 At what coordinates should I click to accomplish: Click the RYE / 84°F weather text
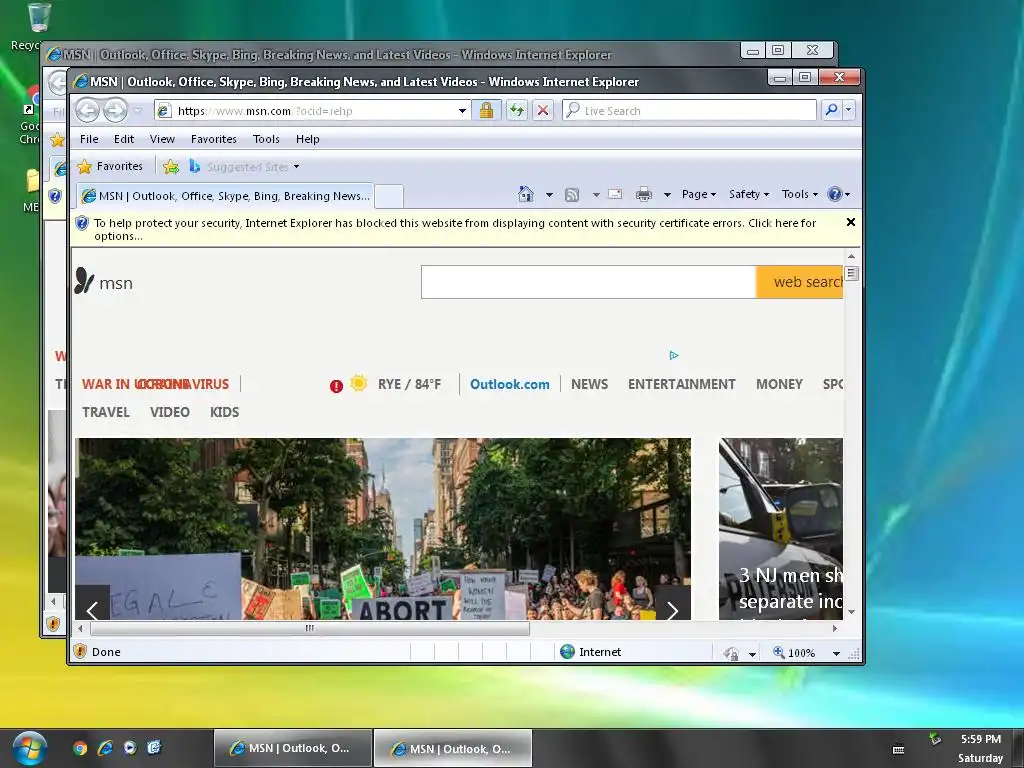pos(409,384)
